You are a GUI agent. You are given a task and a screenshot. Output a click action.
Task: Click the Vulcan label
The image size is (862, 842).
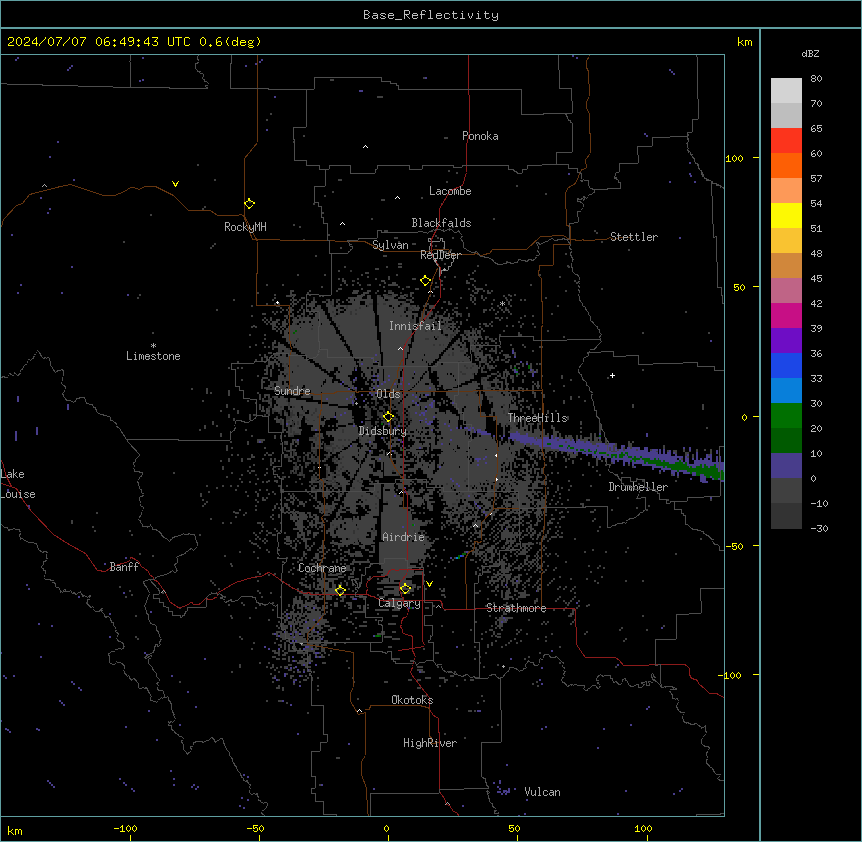tap(543, 792)
